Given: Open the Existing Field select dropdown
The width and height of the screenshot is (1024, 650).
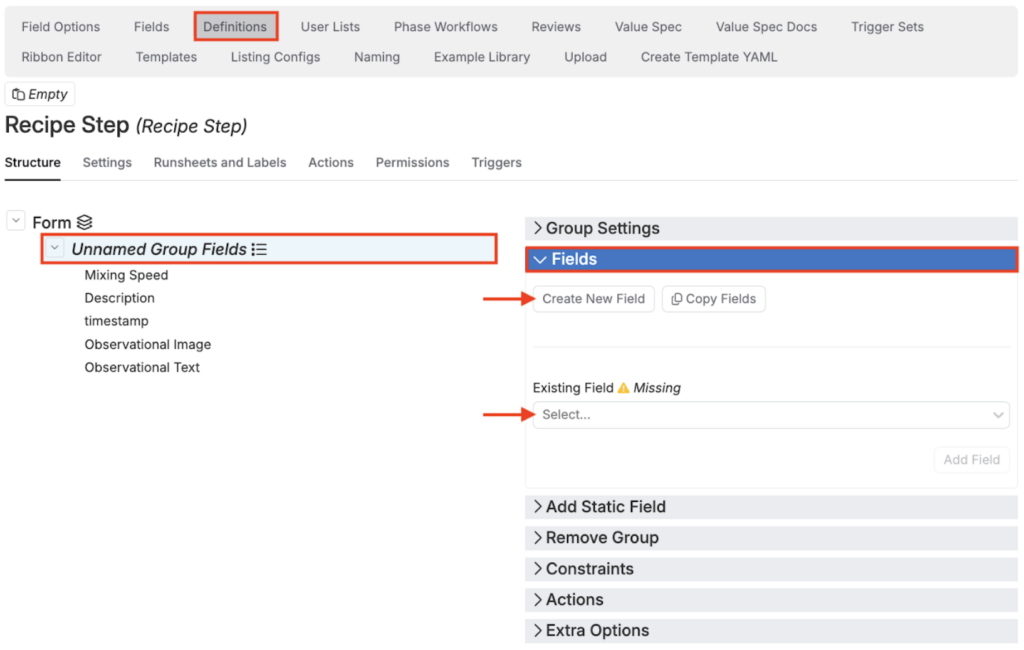Looking at the screenshot, I should tap(770, 415).
